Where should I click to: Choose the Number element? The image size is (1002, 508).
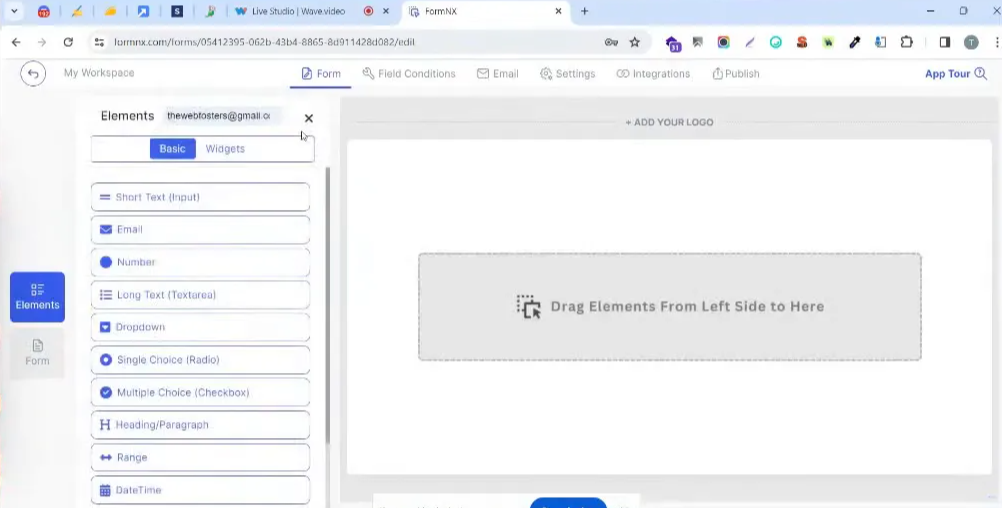pyautogui.click(x=200, y=262)
